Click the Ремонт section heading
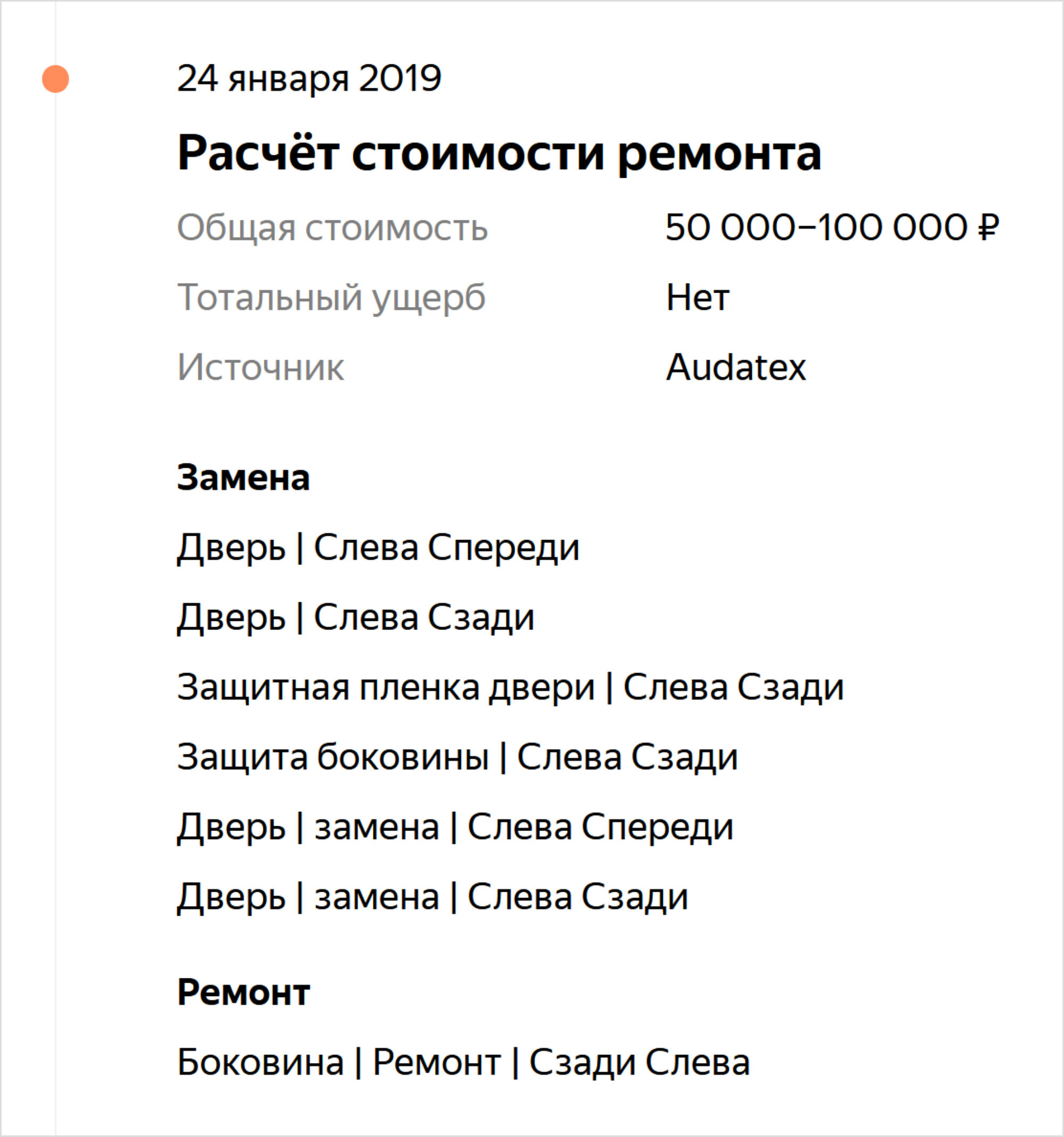 click(x=244, y=992)
